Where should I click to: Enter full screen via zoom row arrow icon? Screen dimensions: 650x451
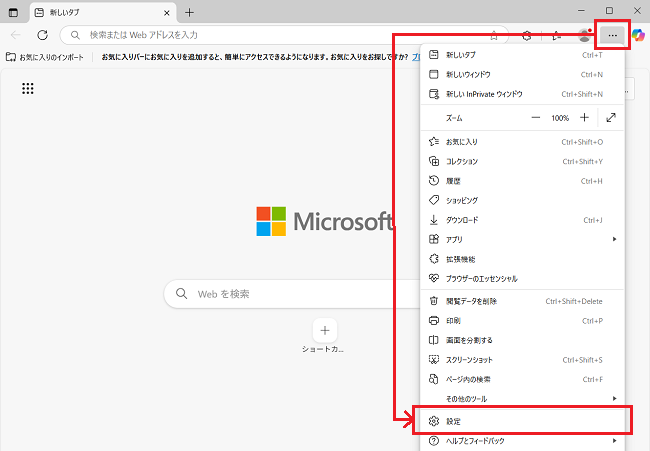[x=611, y=117]
